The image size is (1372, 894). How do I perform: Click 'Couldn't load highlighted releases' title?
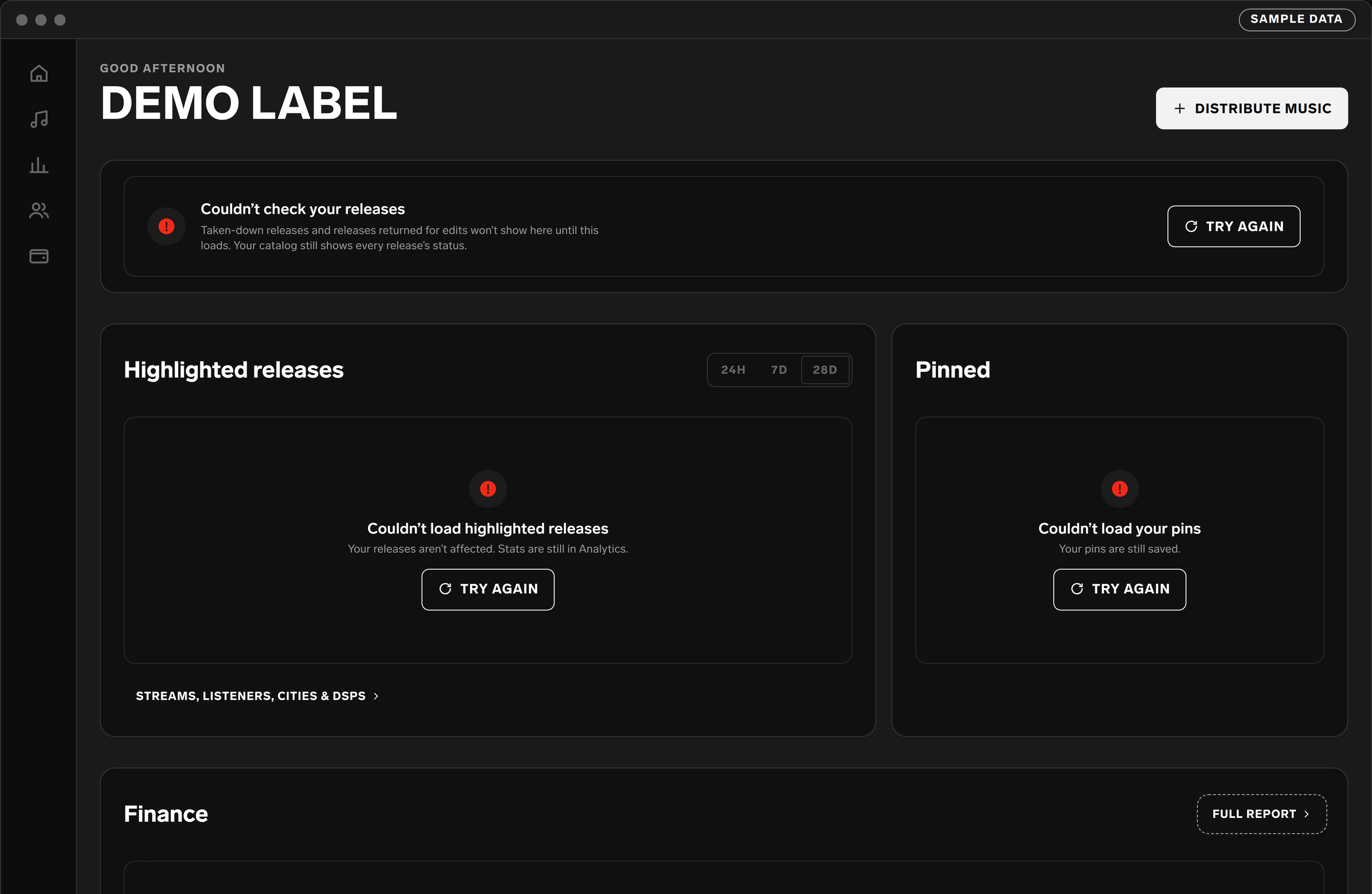point(488,528)
